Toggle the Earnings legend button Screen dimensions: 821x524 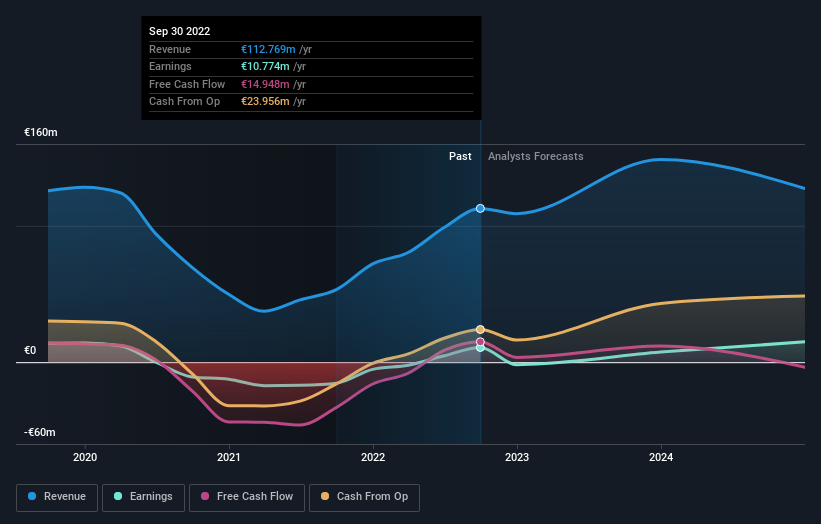143,497
